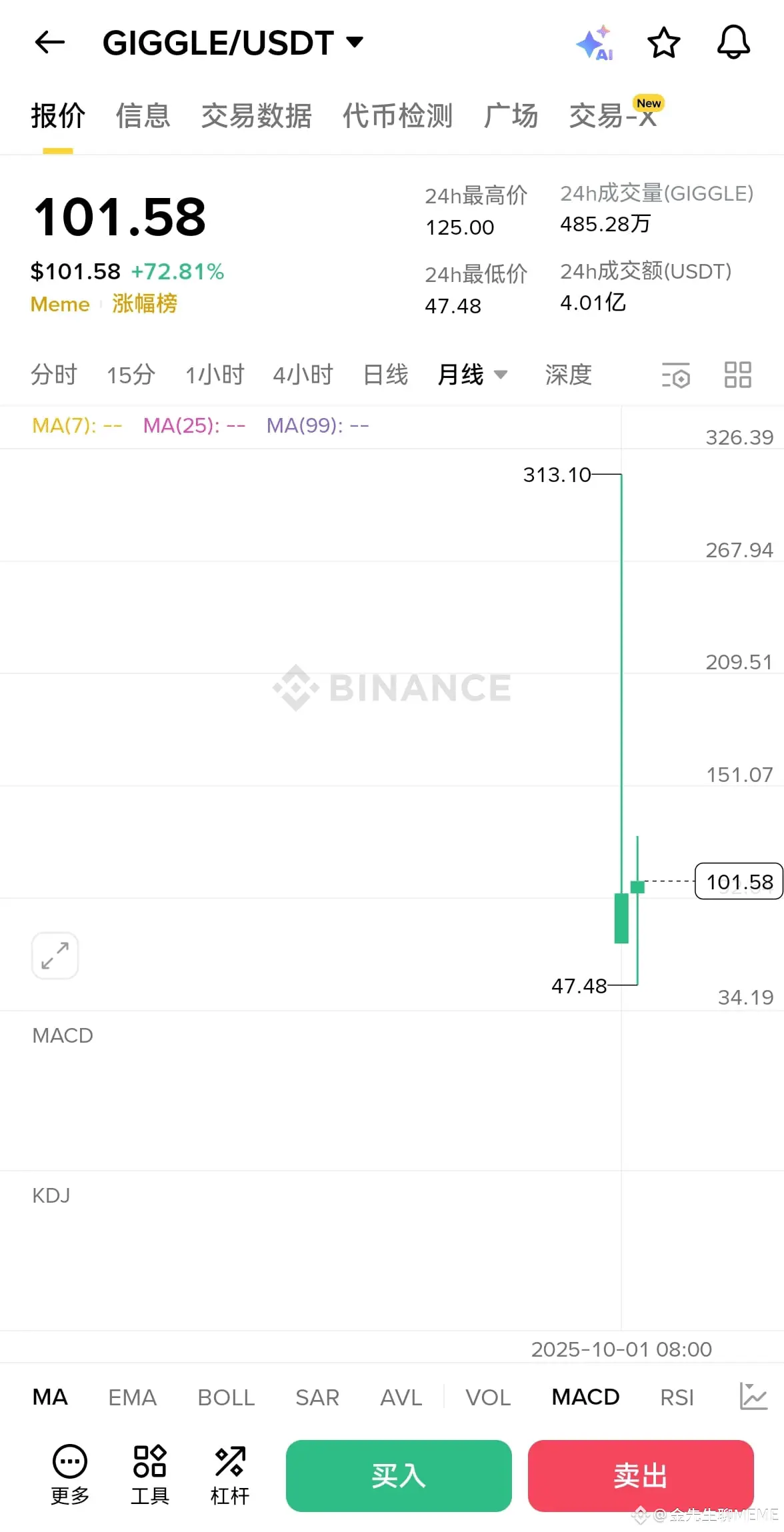Switch to the 交易数据 tab
The height and width of the screenshot is (1532, 784).
[x=257, y=116]
